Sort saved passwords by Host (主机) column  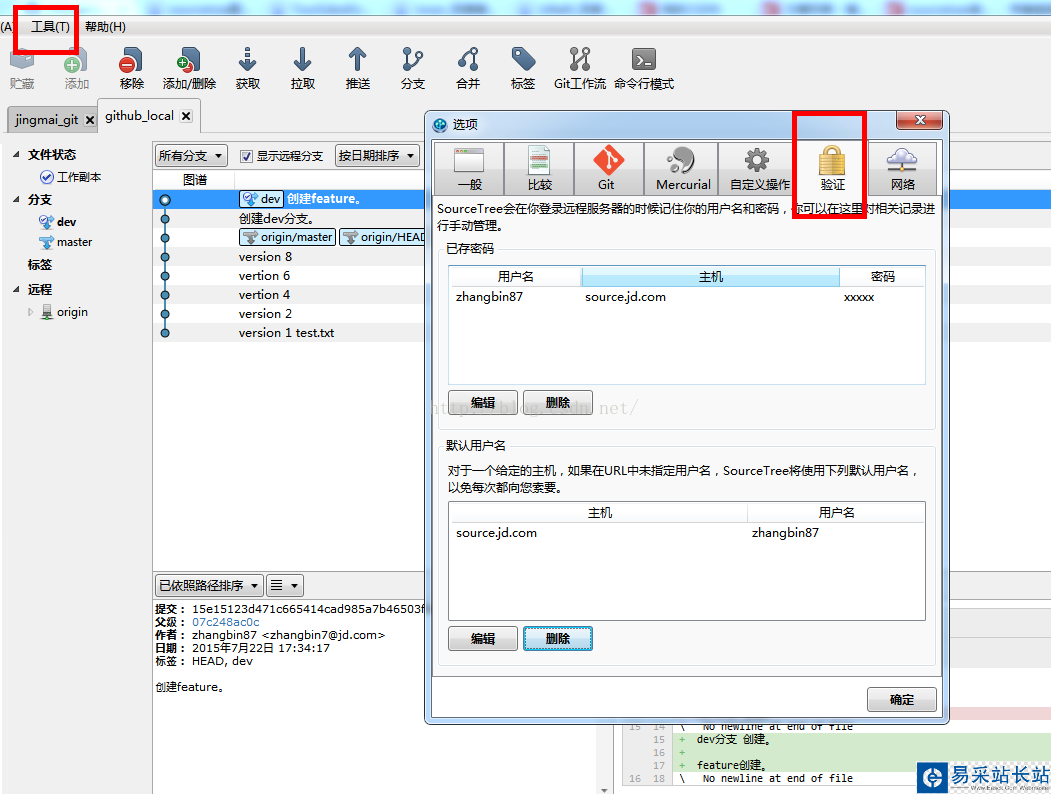pos(710,277)
